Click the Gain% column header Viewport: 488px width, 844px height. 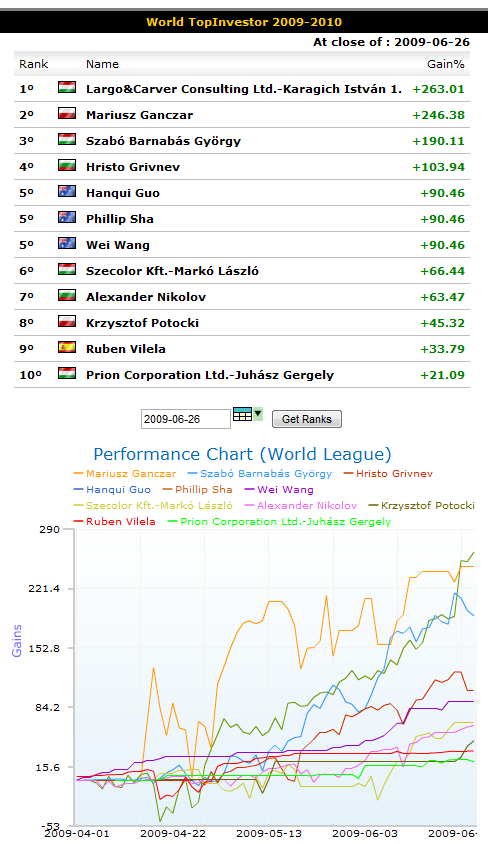pyautogui.click(x=445, y=64)
